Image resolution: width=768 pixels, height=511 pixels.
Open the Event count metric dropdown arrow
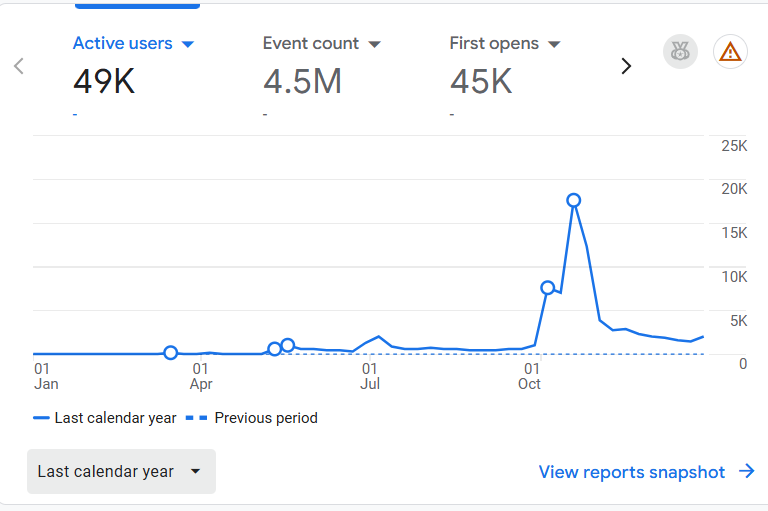coord(374,44)
